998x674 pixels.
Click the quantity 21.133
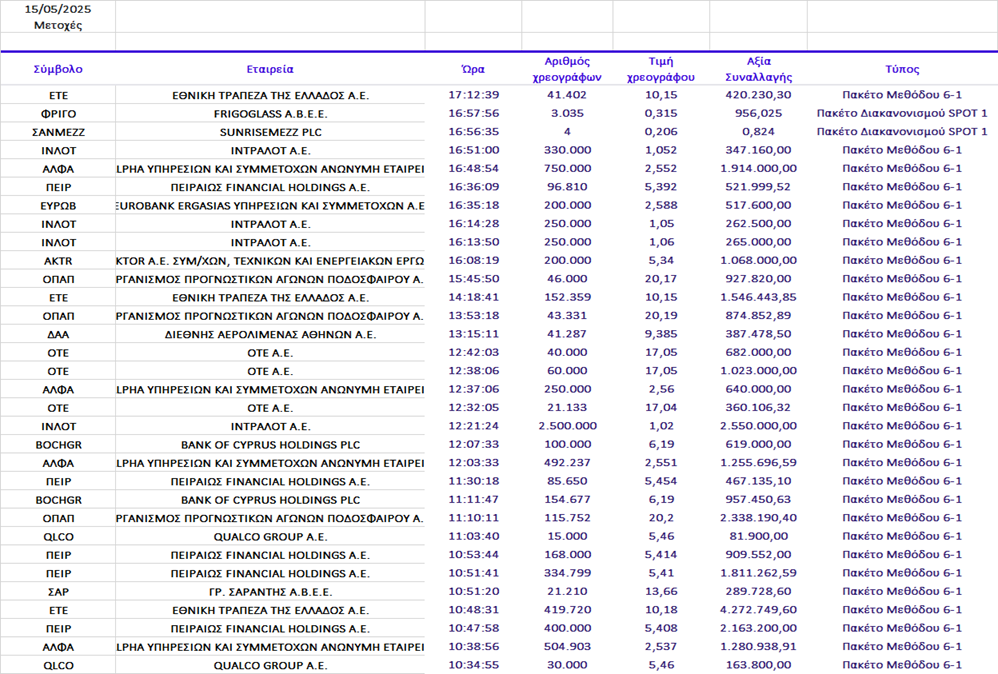click(567, 409)
